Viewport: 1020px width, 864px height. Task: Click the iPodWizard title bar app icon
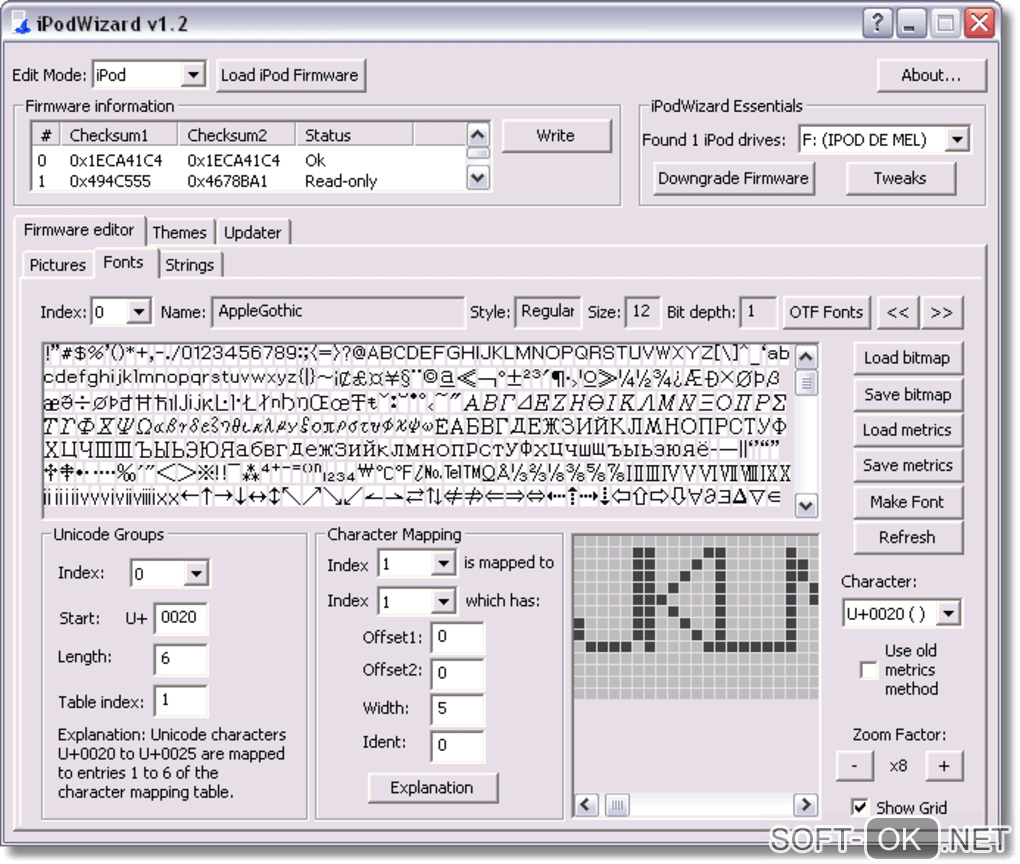pos(21,24)
